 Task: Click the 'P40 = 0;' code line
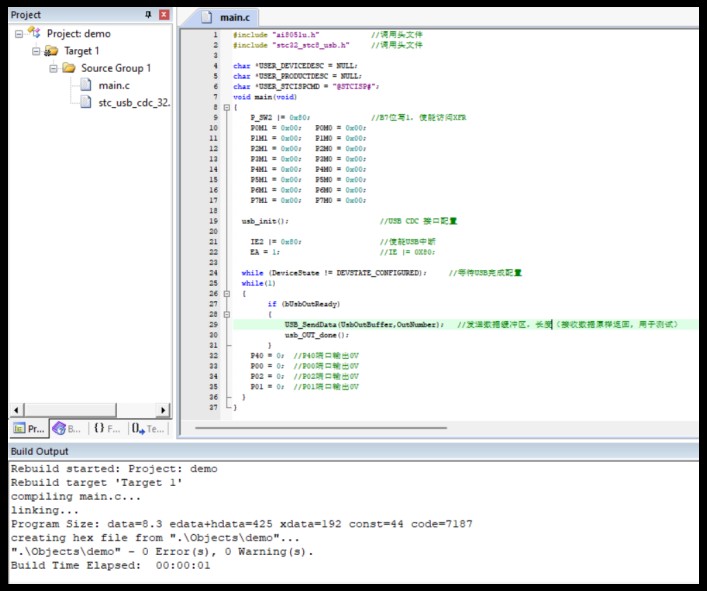(267, 356)
